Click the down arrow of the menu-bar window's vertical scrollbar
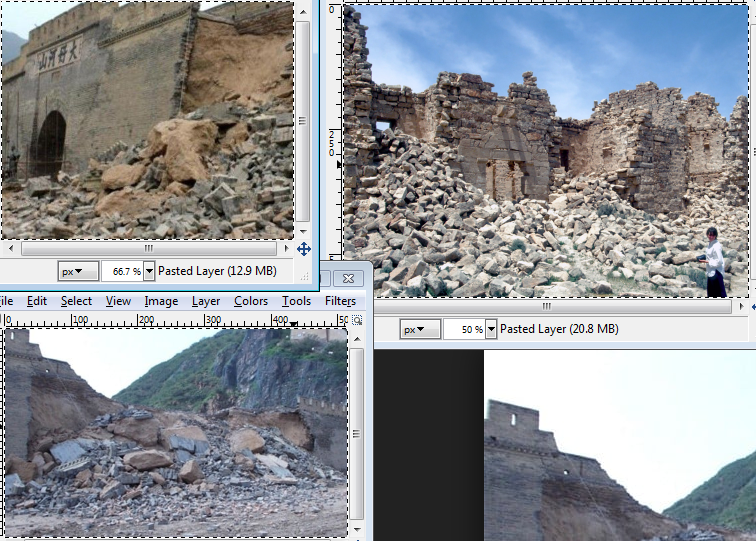Viewport: 756px width, 541px height. (x=357, y=529)
